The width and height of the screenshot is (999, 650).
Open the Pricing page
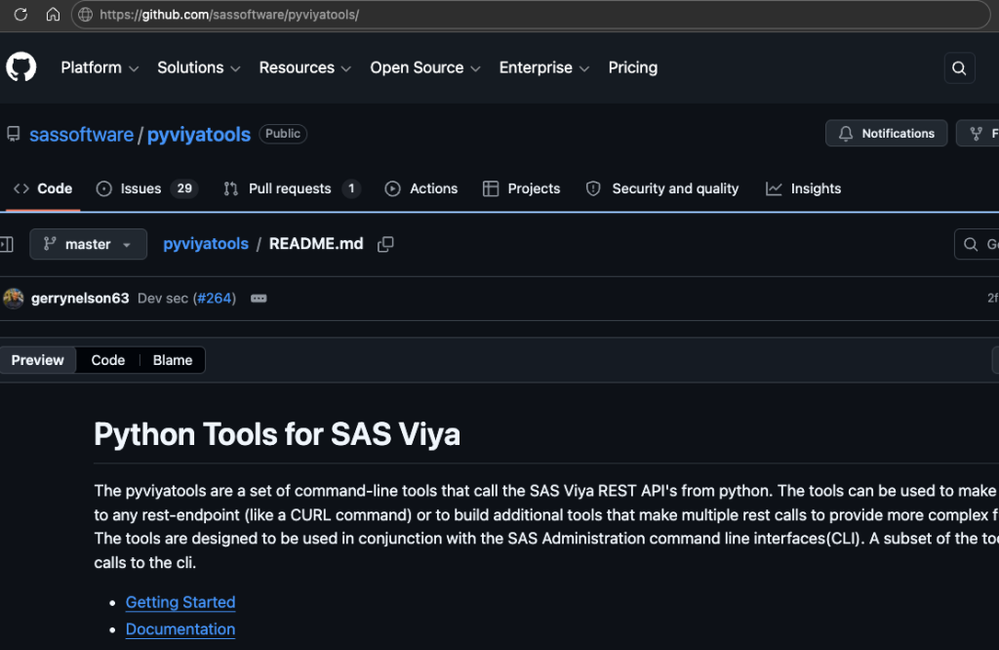coord(633,68)
